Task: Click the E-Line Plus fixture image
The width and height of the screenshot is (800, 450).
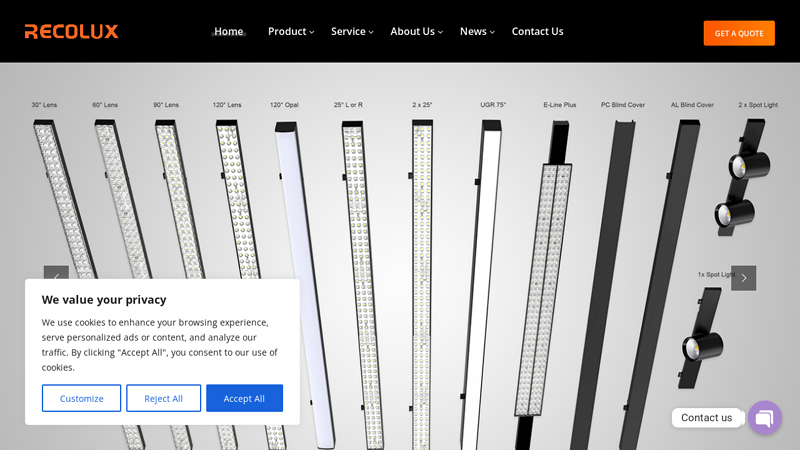Action: point(544,286)
